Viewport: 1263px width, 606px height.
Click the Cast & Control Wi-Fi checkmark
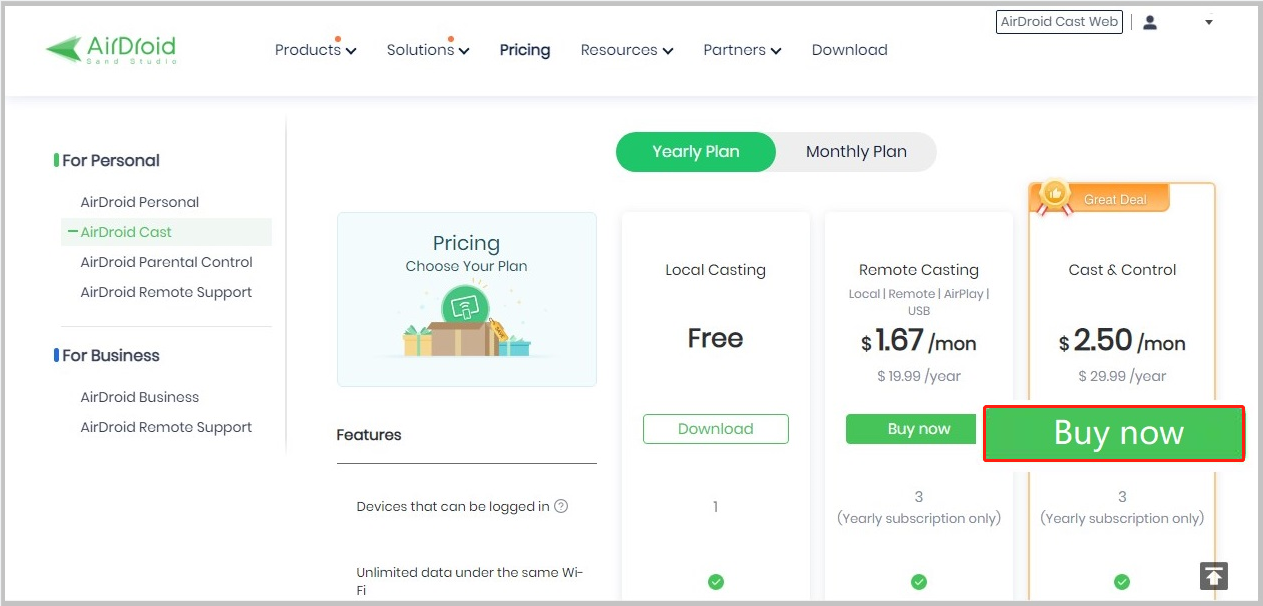(x=1122, y=582)
